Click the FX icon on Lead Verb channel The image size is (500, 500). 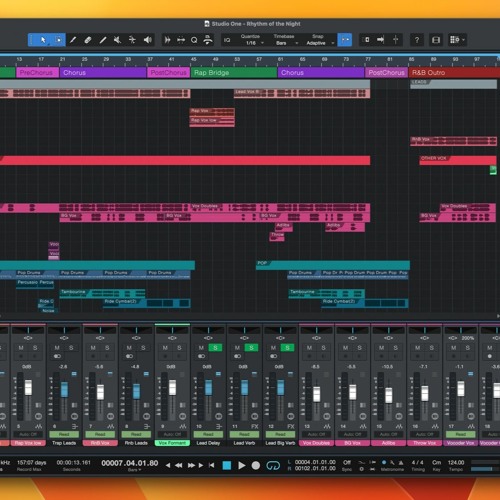tap(255, 426)
